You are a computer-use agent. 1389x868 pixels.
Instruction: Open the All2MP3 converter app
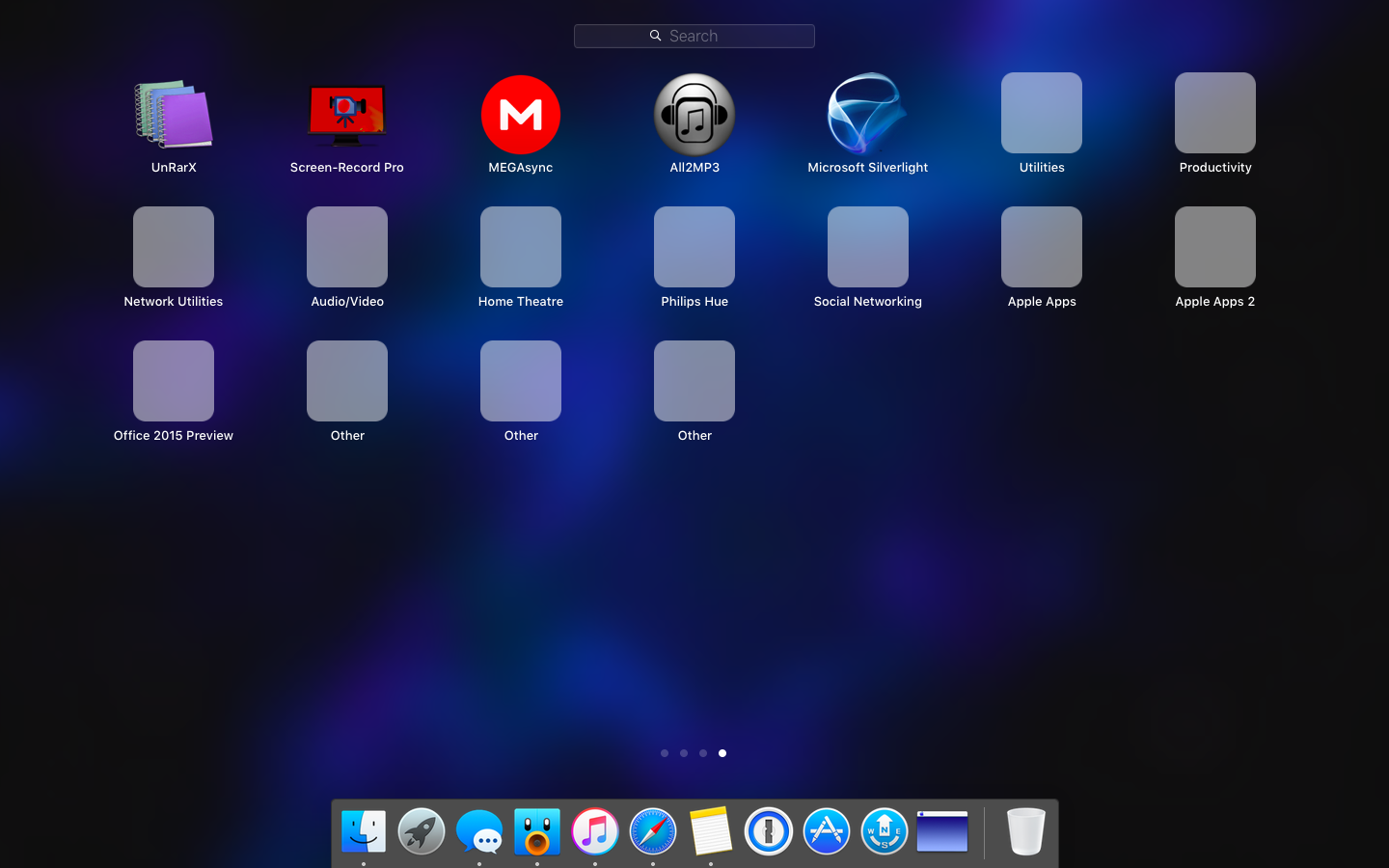(x=694, y=114)
